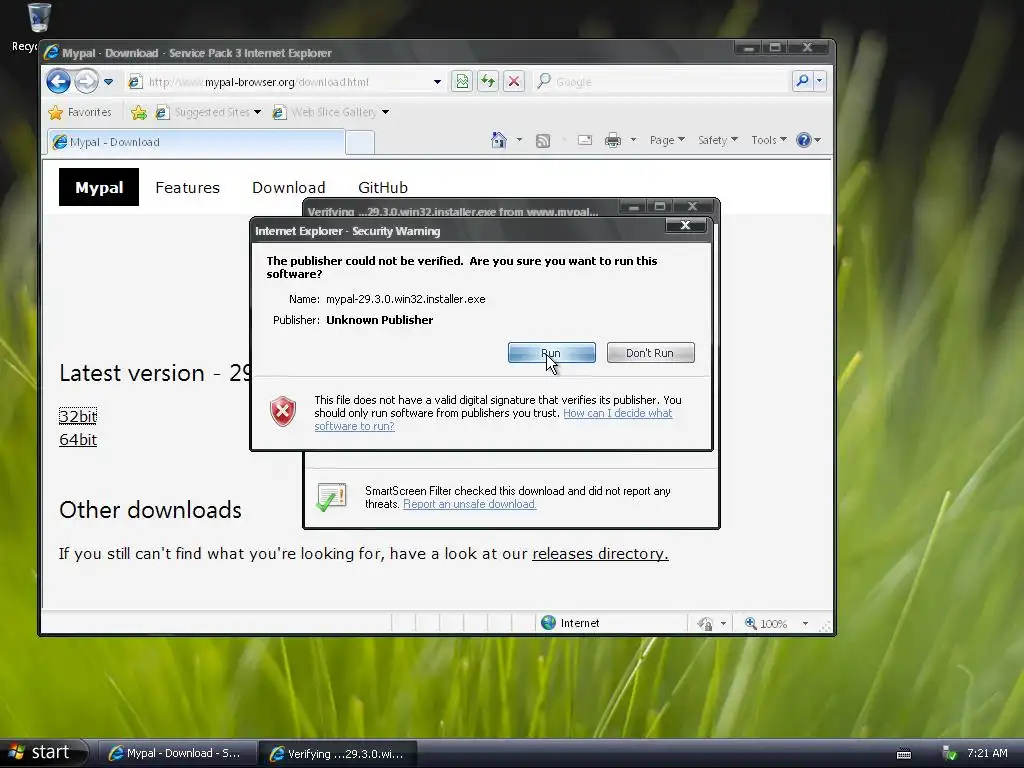1024x768 pixels.
Task: Click the red shield warning icon
Action: pos(283,411)
